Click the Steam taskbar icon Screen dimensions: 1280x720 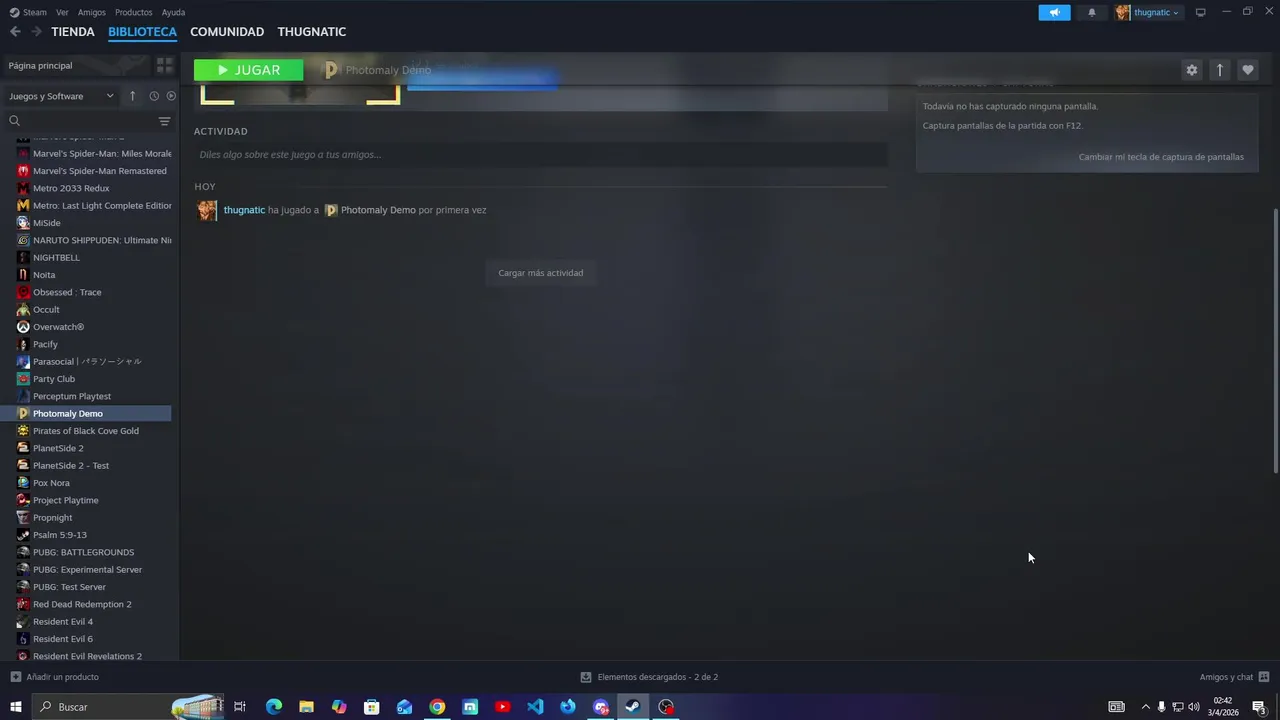click(x=633, y=707)
